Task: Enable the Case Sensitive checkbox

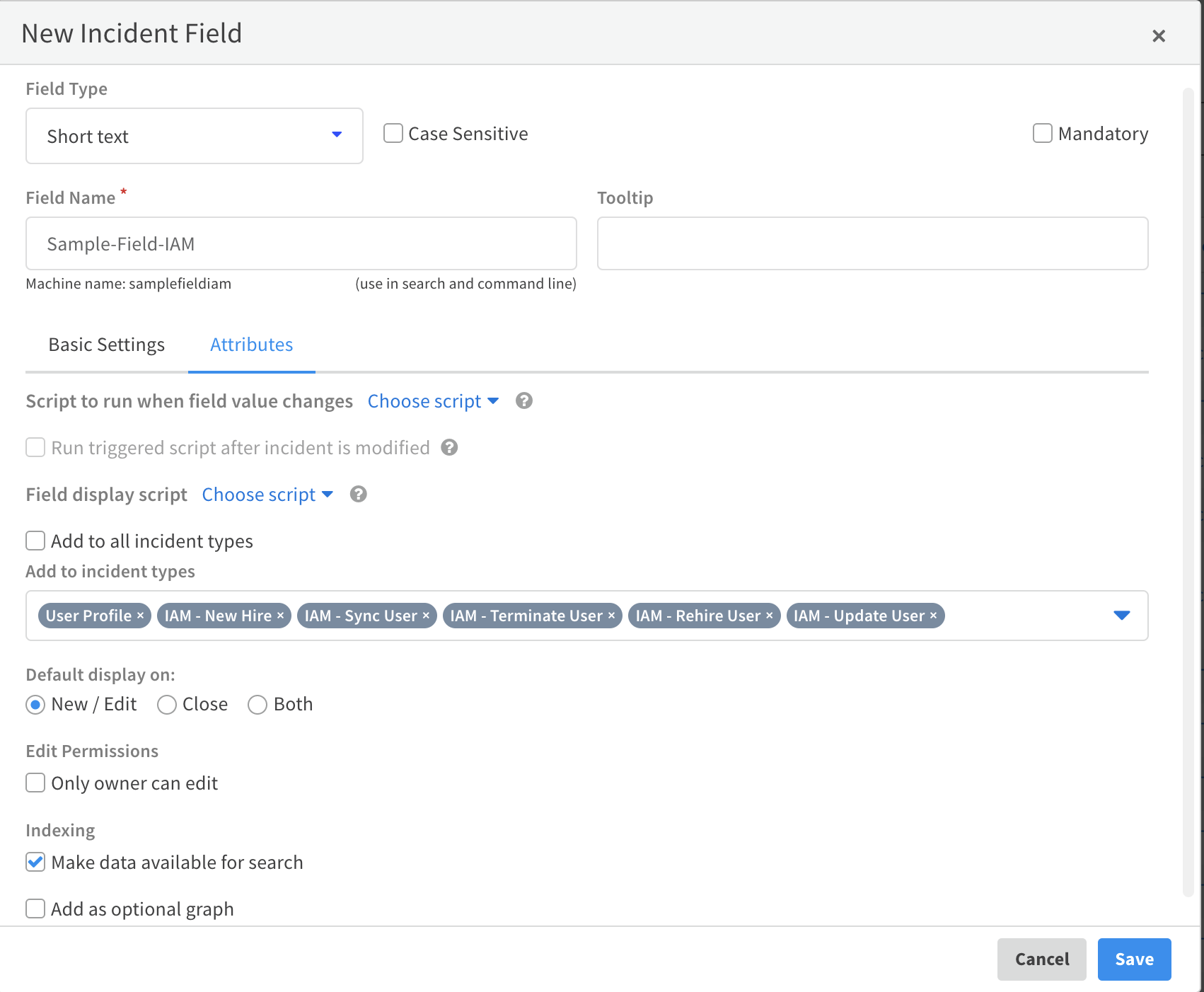Action: point(393,133)
